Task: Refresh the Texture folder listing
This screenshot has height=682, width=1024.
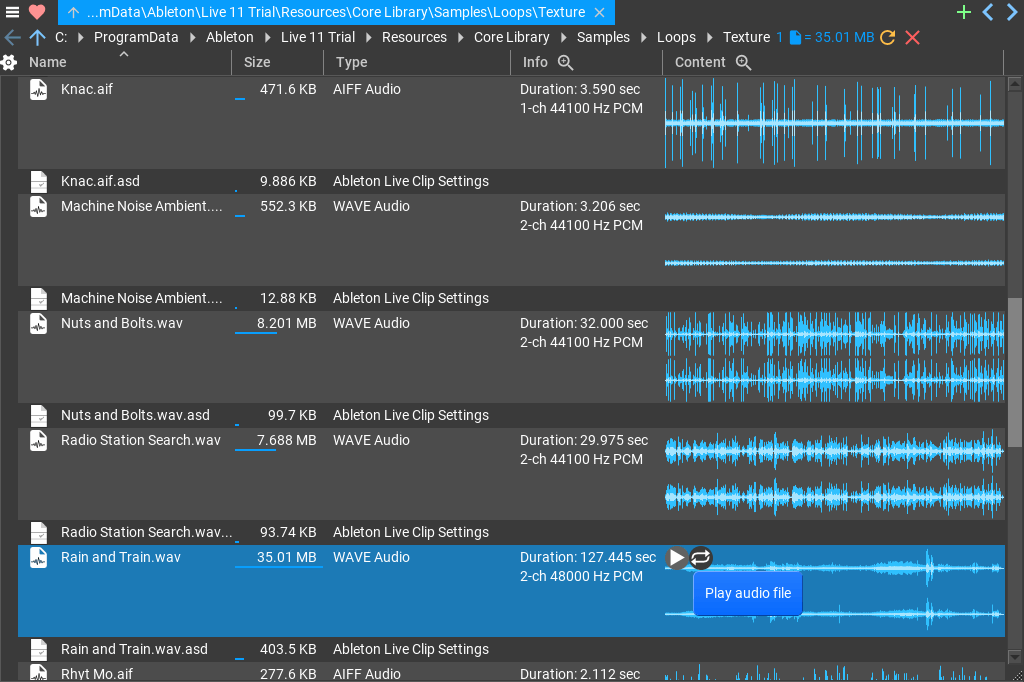Action: [x=887, y=37]
